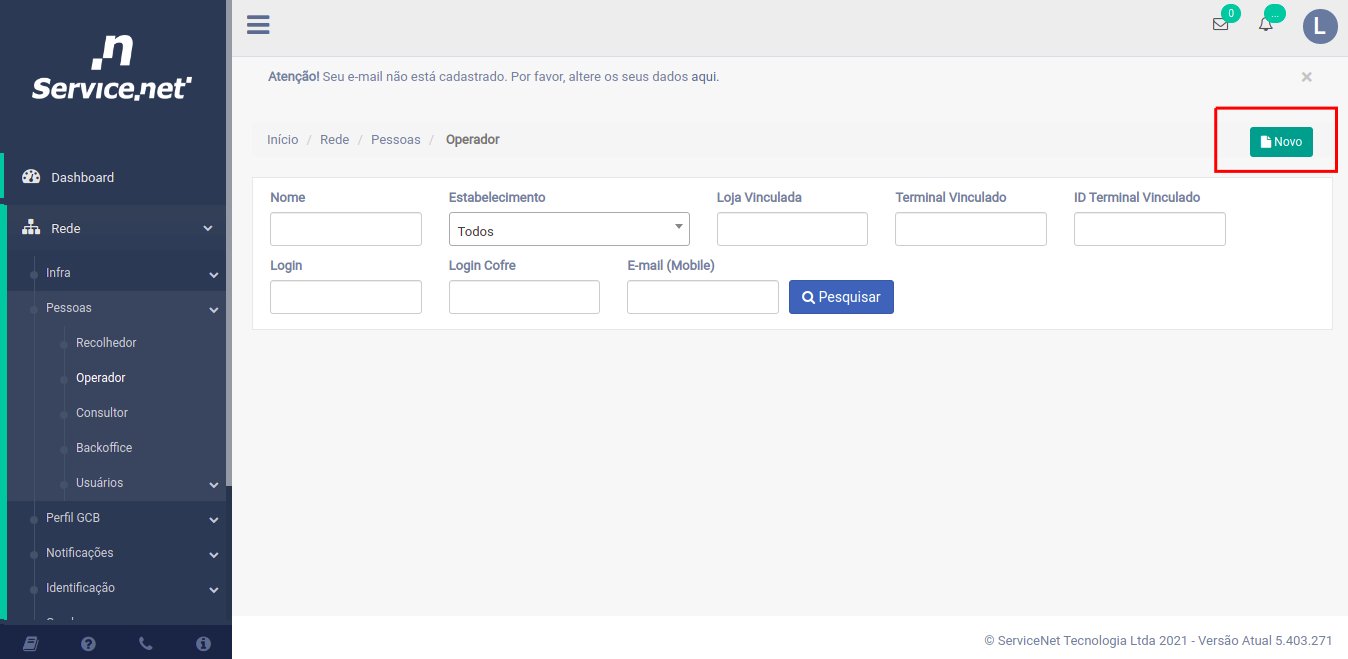Dismiss the e-mail warning alert
The image size is (1348, 659).
pos(1306,77)
